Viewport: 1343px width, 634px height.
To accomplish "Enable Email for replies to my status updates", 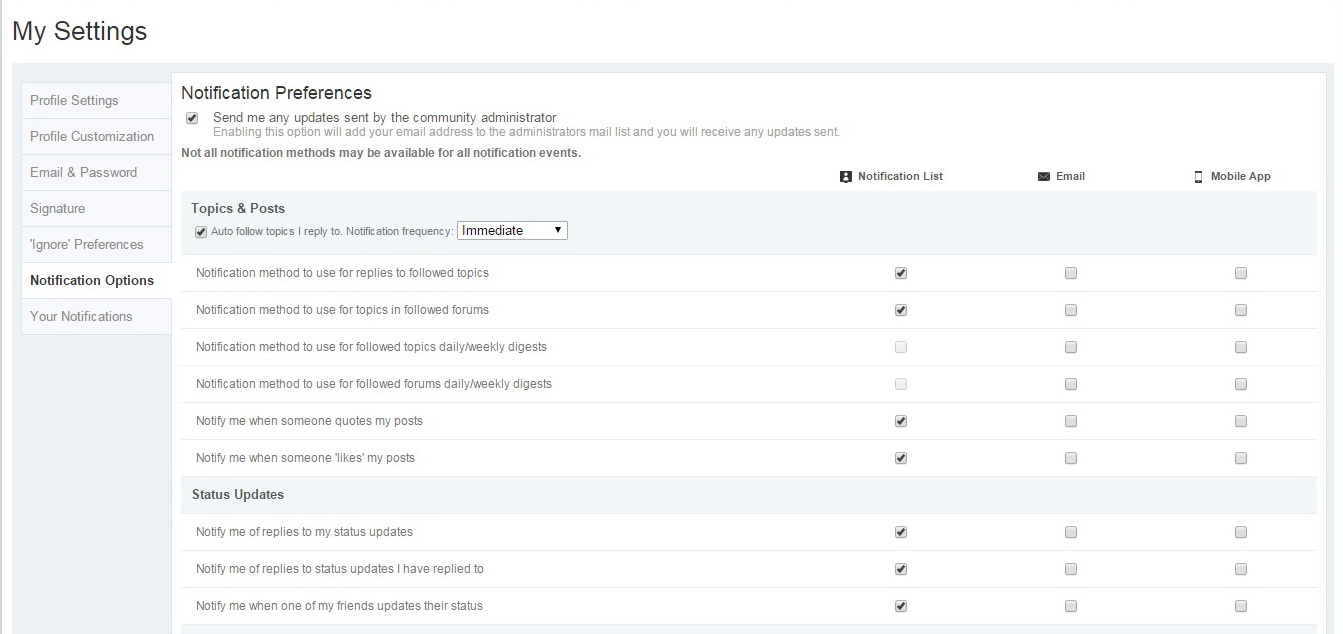I will (x=1071, y=532).
